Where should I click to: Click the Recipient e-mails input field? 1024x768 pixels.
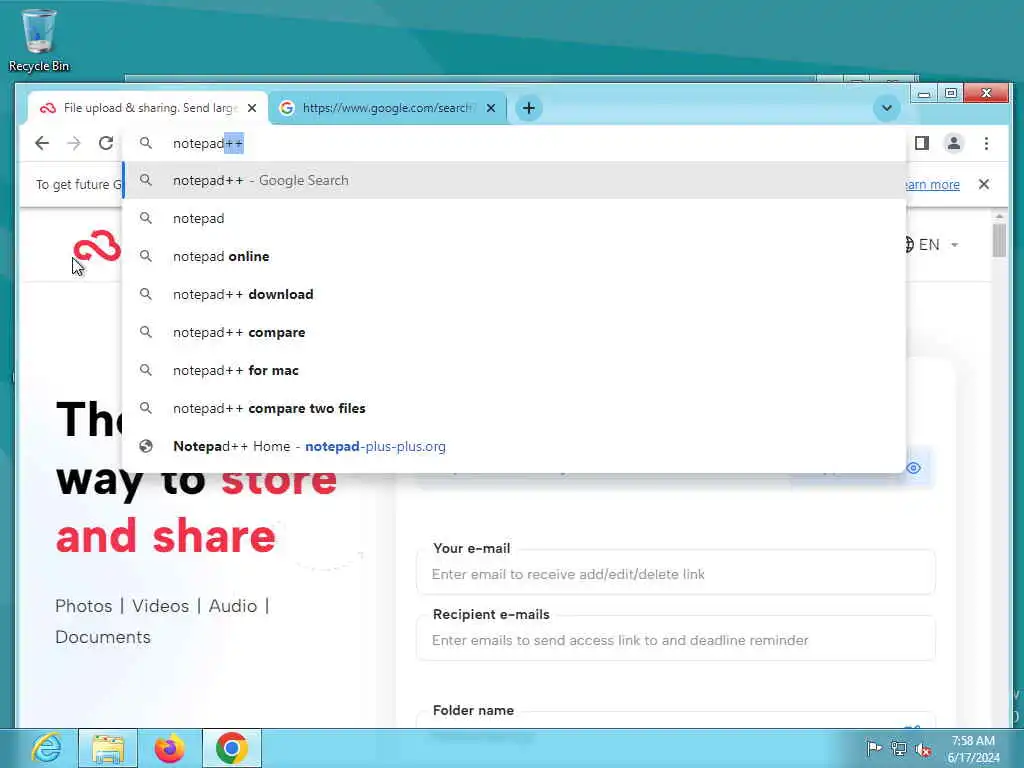pos(675,639)
